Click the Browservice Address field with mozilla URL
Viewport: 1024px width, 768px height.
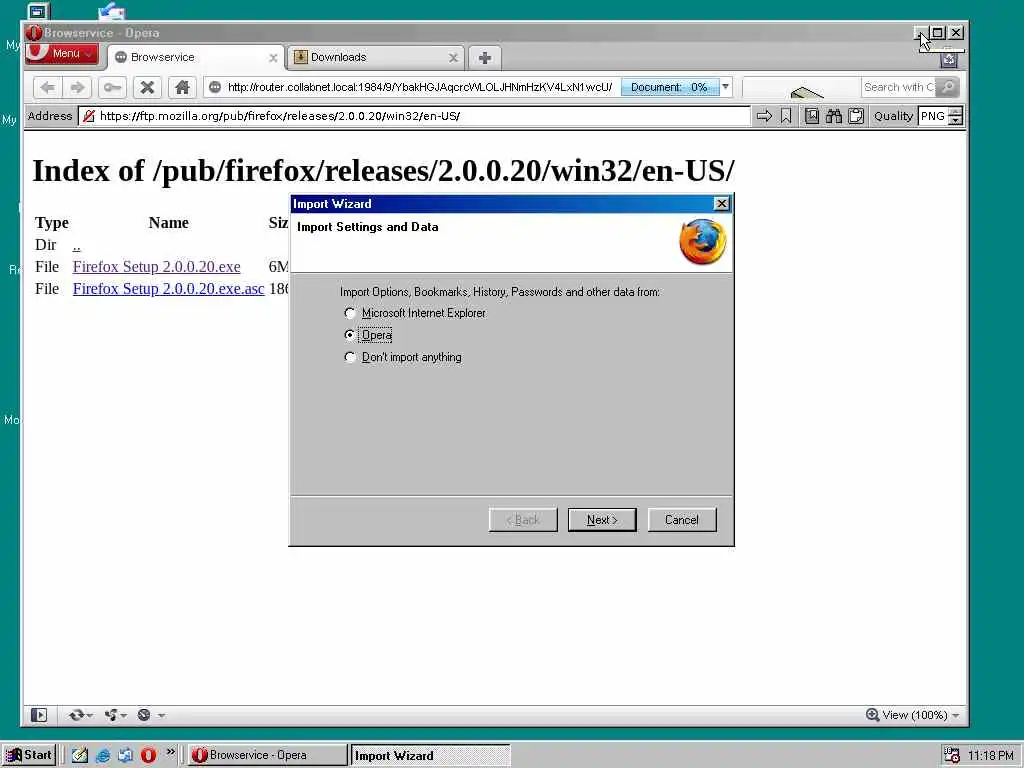pyautogui.click(x=415, y=116)
